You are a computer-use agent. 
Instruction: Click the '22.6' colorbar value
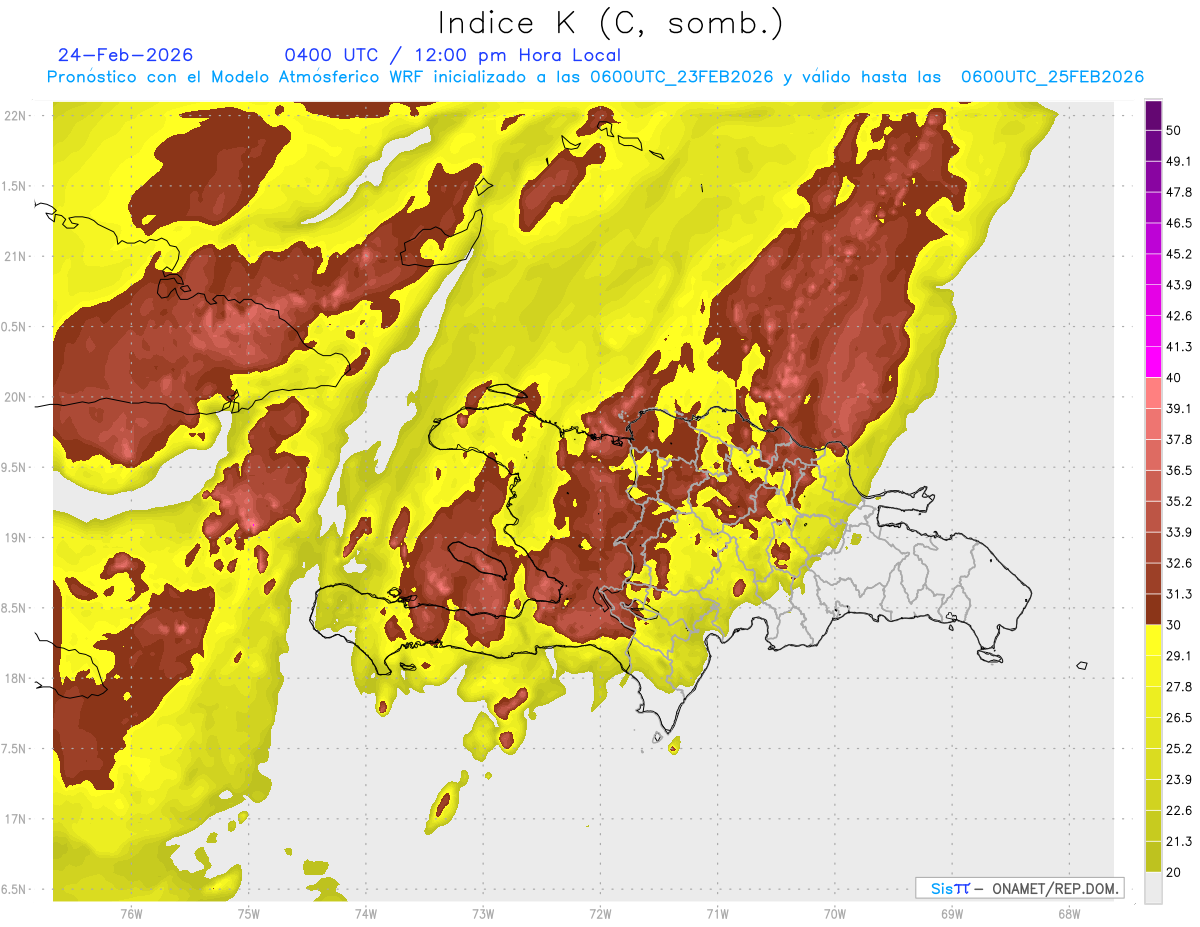point(1179,810)
